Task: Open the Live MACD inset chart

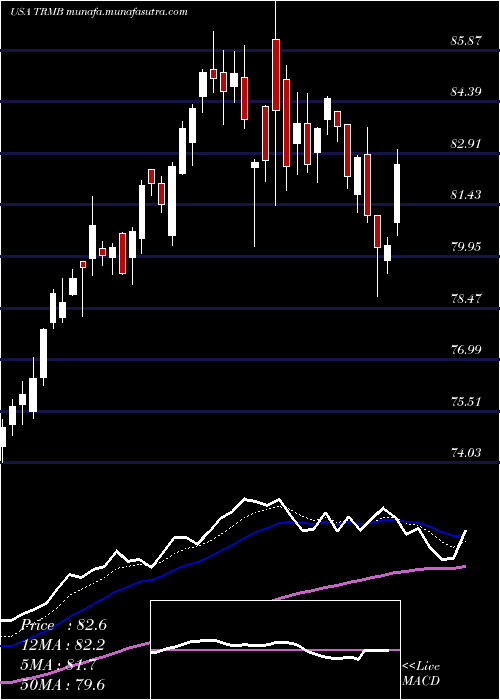Action: point(275,650)
